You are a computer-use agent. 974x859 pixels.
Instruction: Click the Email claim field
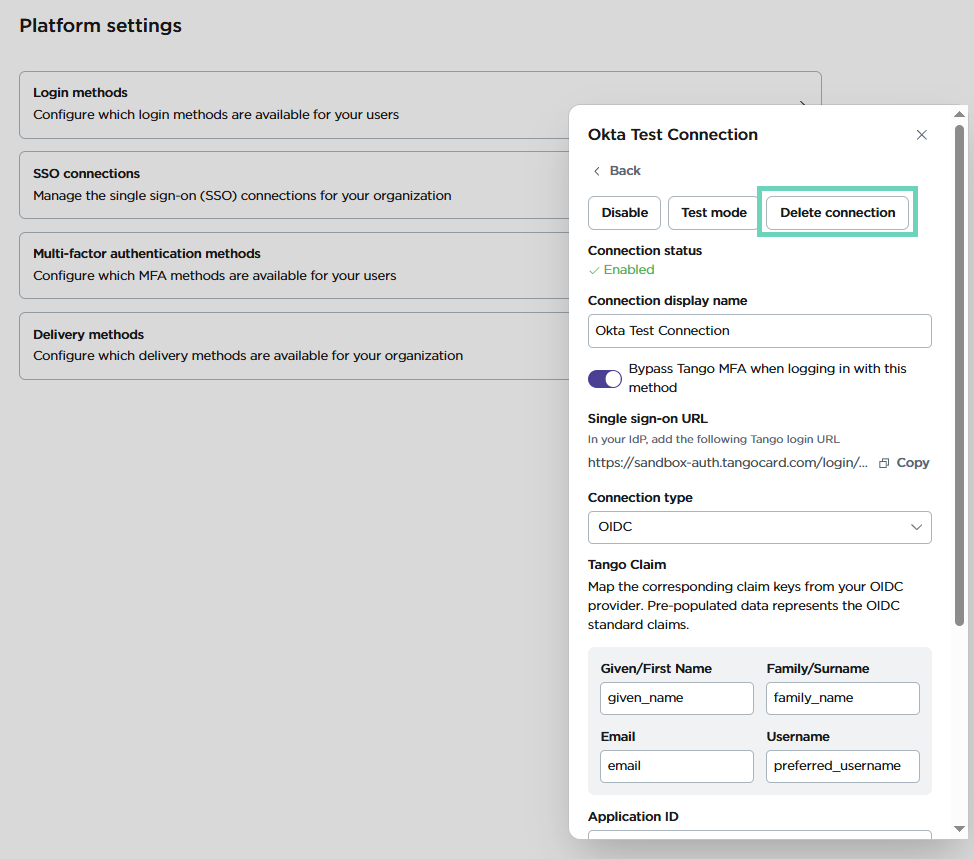coord(676,766)
